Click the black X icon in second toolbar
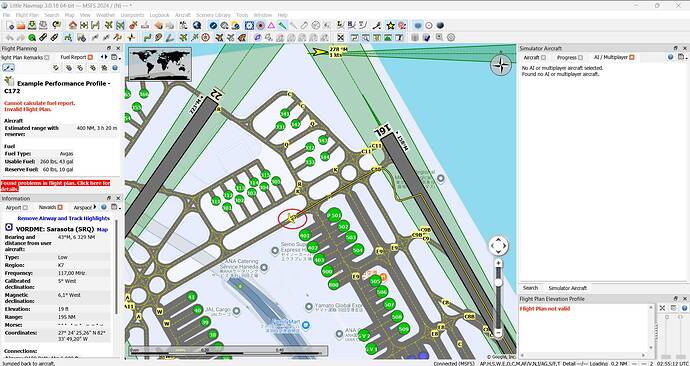Viewport: 690px width, 366px height. [340, 37]
